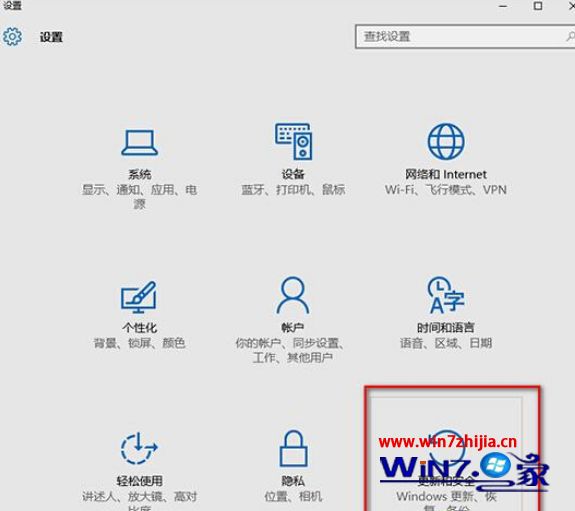Click the 网络和 Internet label
Viewport: 575px width, 511px height.
446,174
